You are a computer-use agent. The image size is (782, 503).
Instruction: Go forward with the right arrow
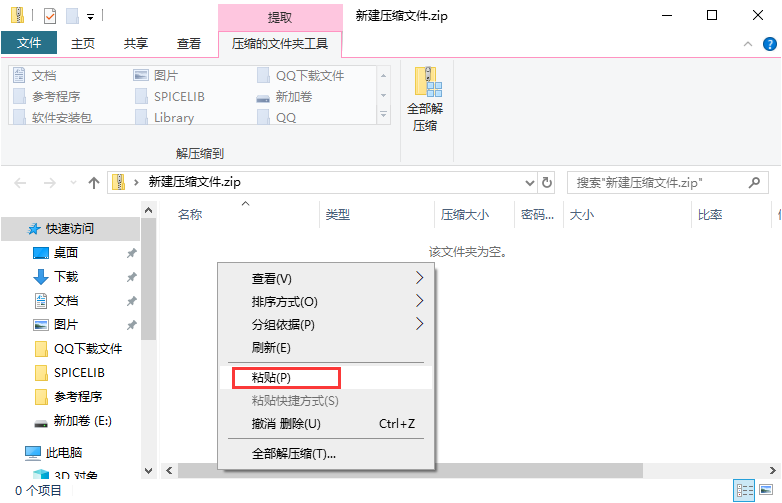(50, 183)
